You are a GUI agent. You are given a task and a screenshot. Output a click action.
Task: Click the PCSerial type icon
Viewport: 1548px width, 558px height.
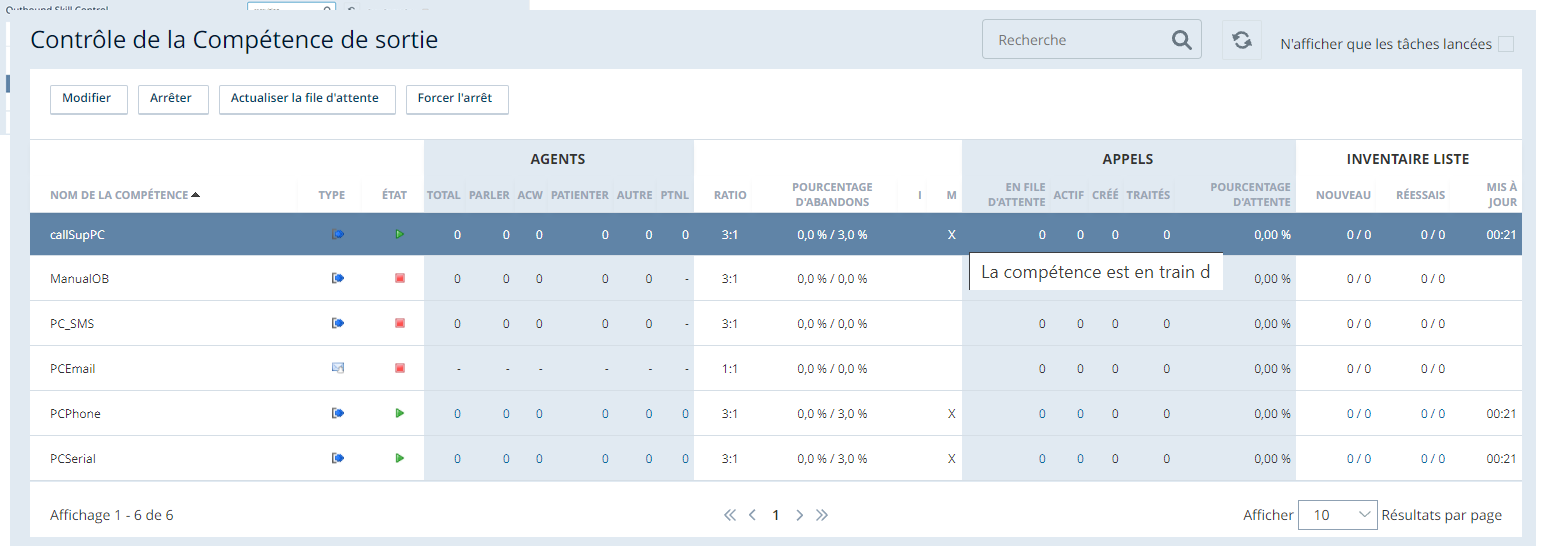338,458
